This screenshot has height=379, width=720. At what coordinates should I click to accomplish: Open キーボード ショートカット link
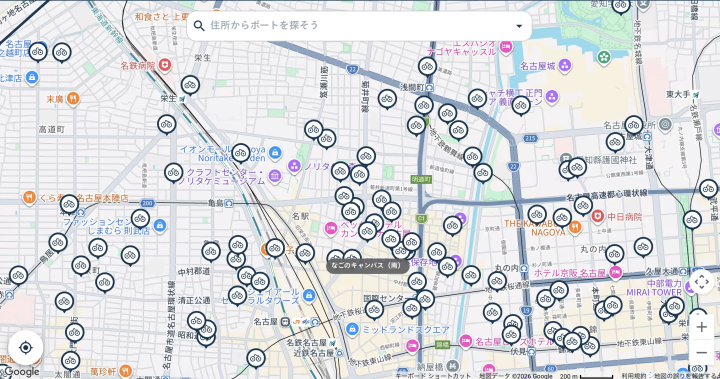(433, 376)
